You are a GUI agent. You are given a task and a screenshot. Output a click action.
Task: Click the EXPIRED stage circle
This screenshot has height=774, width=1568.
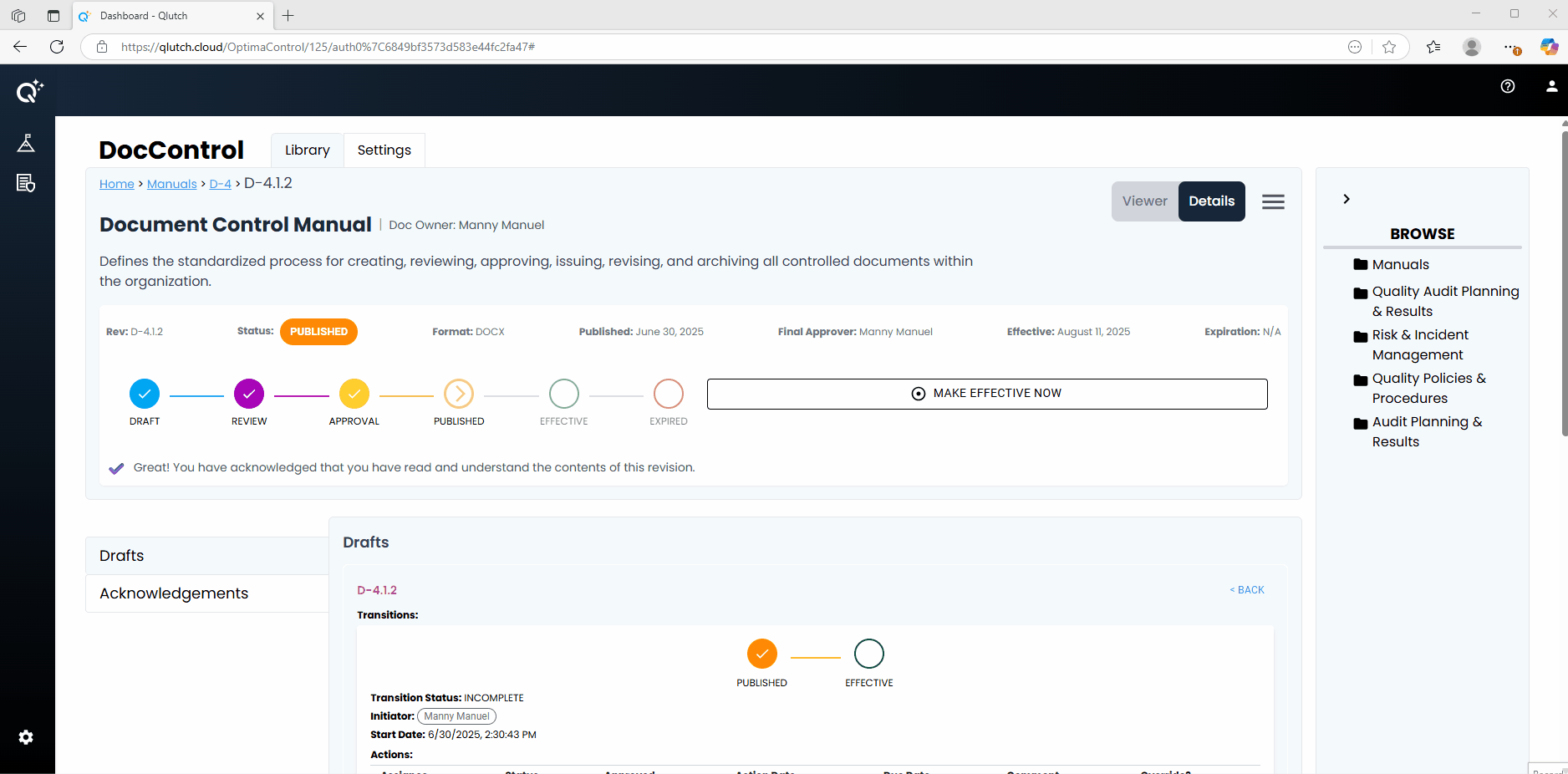click(x=669, y=394)
